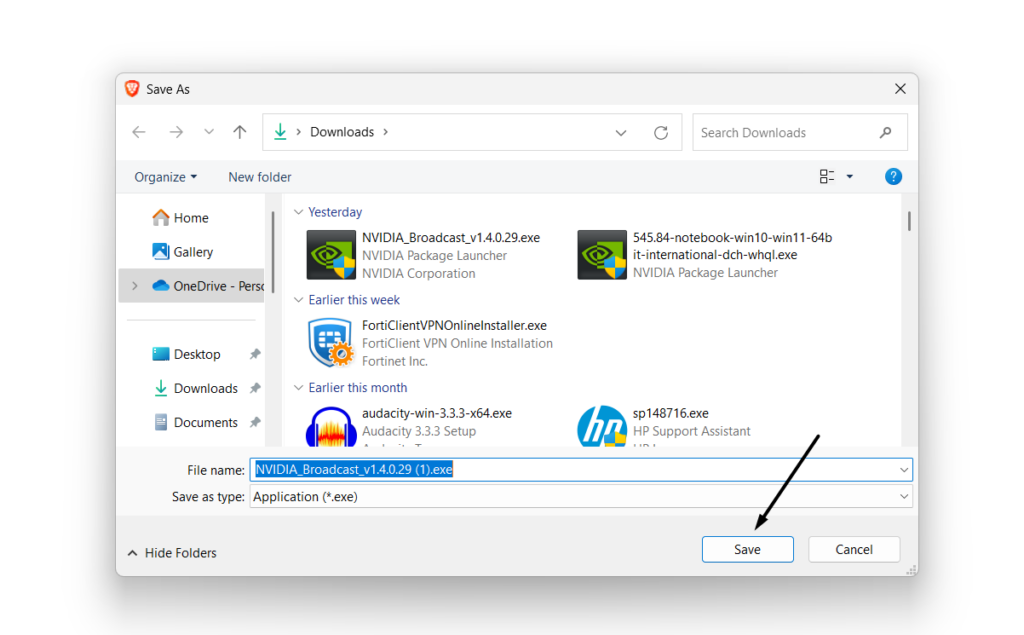Click the Back navigation arrow
Viewport: 1024px width, 635px height.
click(139, 132)
